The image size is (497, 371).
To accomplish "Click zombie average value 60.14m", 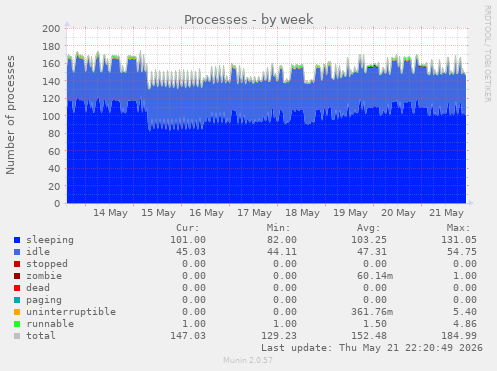I will tap(375, 276).
